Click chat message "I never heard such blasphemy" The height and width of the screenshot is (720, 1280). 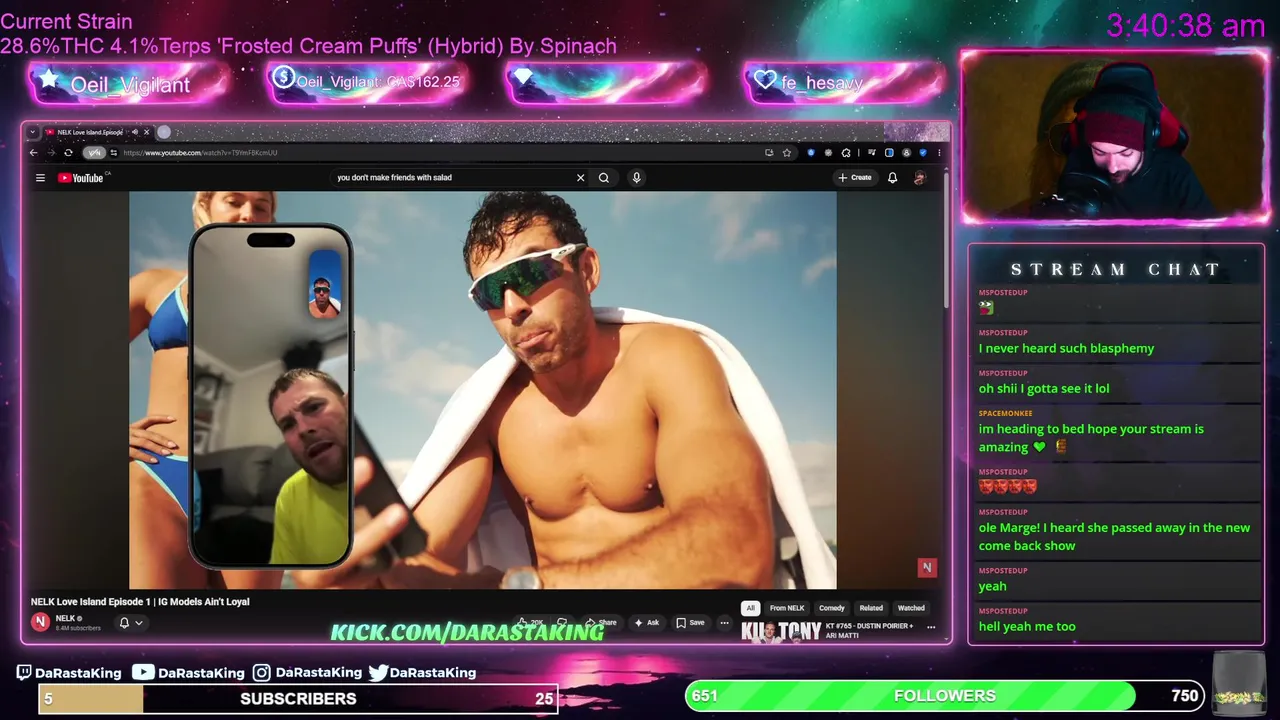coord(1066,348)
